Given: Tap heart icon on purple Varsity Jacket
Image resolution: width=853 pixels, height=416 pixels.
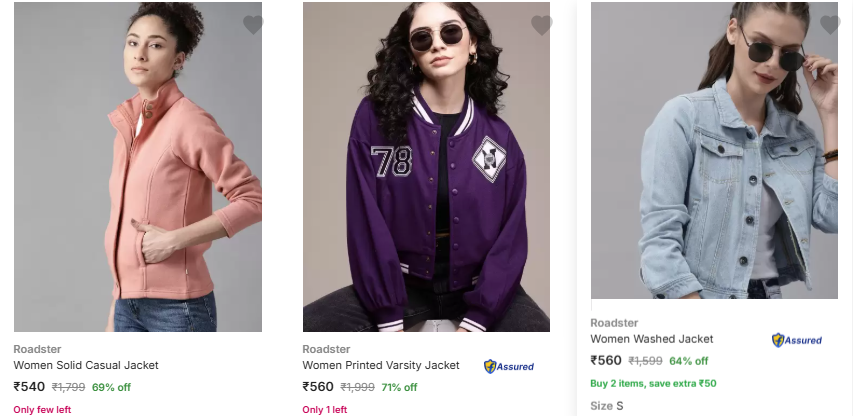Looking at the screenshot, I should coord(541,26).
